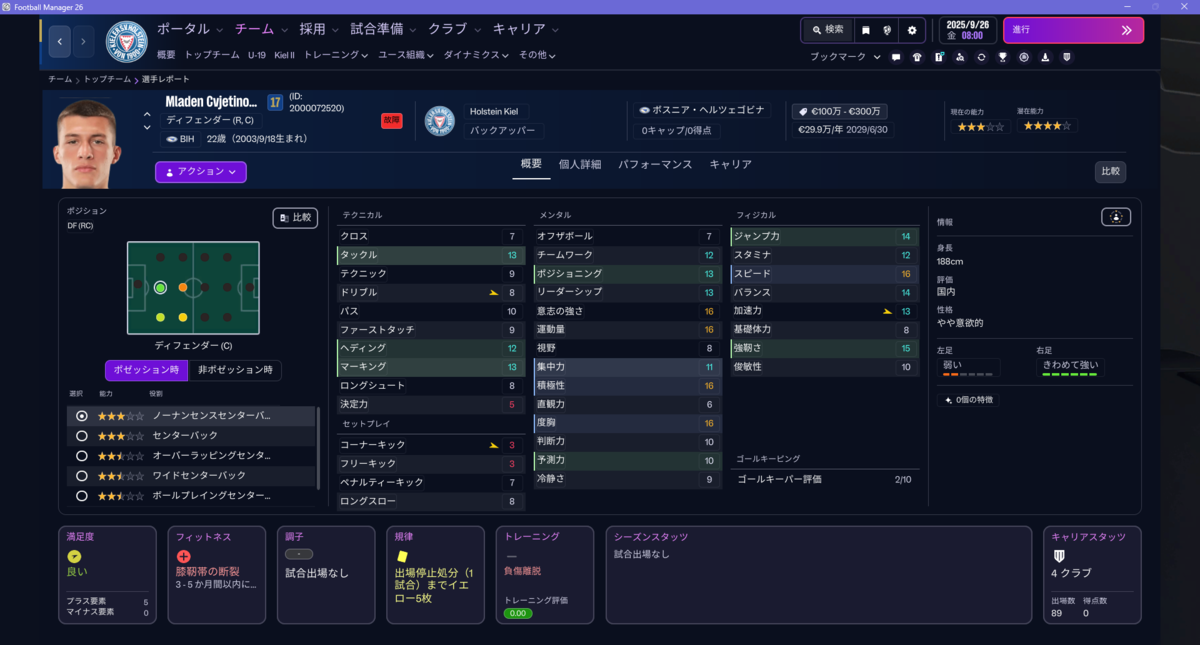Open the 概要 tab of the player profile
Viewport: 1200px width, 645px height.
coord(531,164)
